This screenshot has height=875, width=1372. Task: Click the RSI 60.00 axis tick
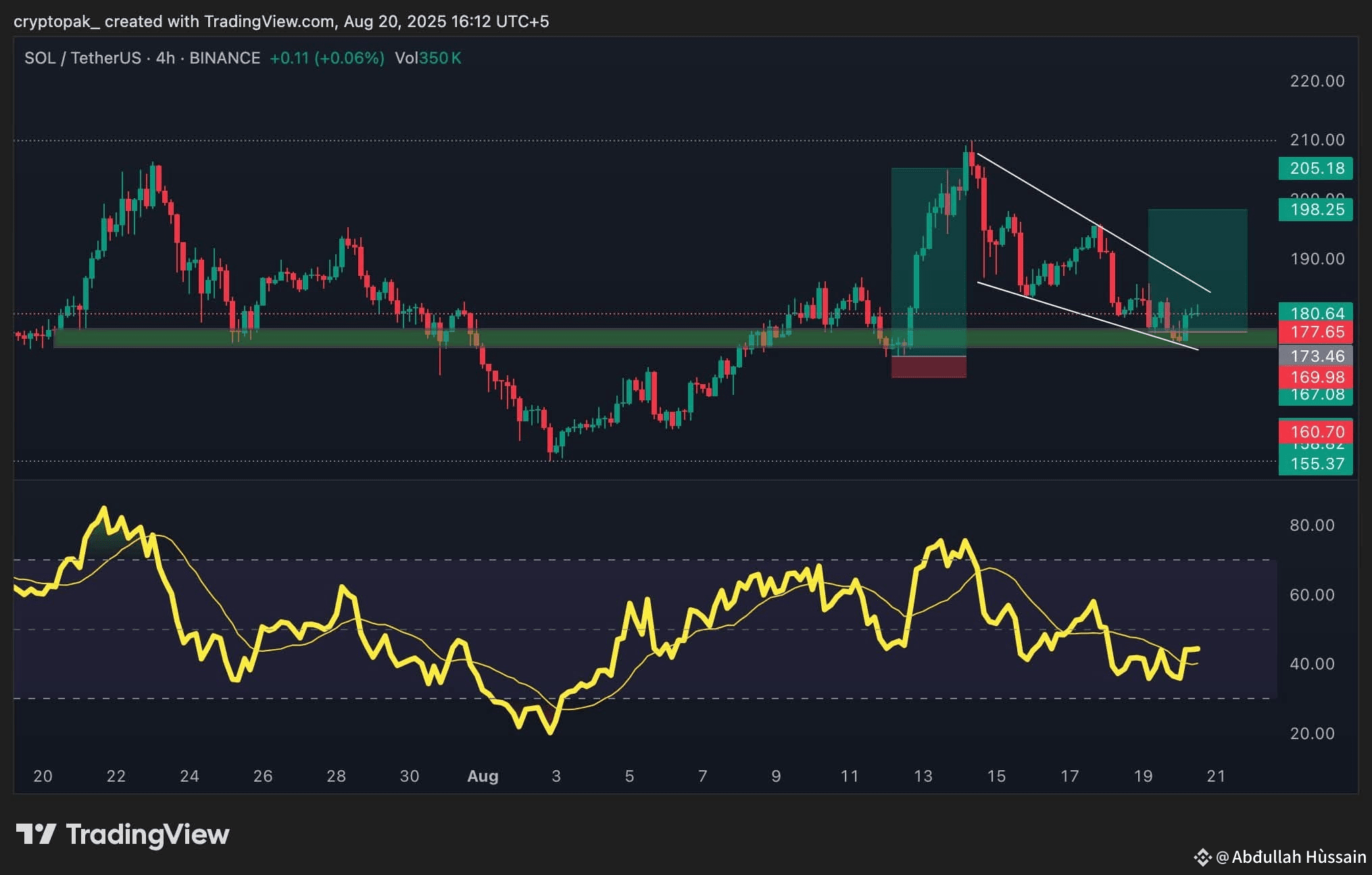click(1312, 595)
